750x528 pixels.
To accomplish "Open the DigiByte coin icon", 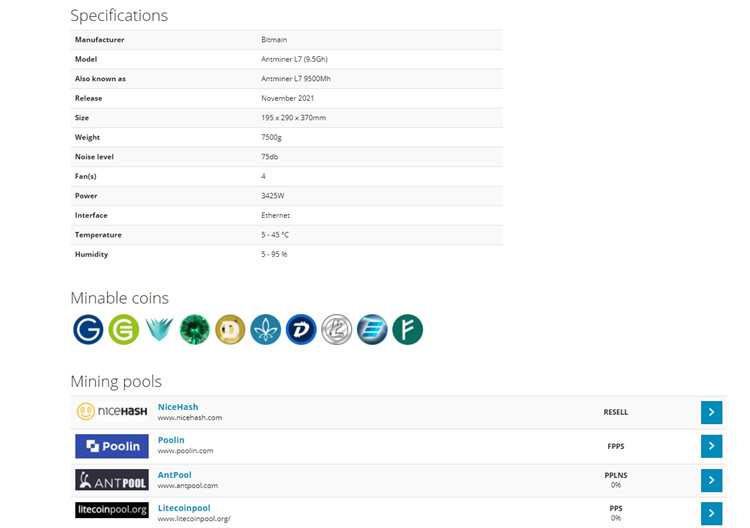I will [301, 330].
